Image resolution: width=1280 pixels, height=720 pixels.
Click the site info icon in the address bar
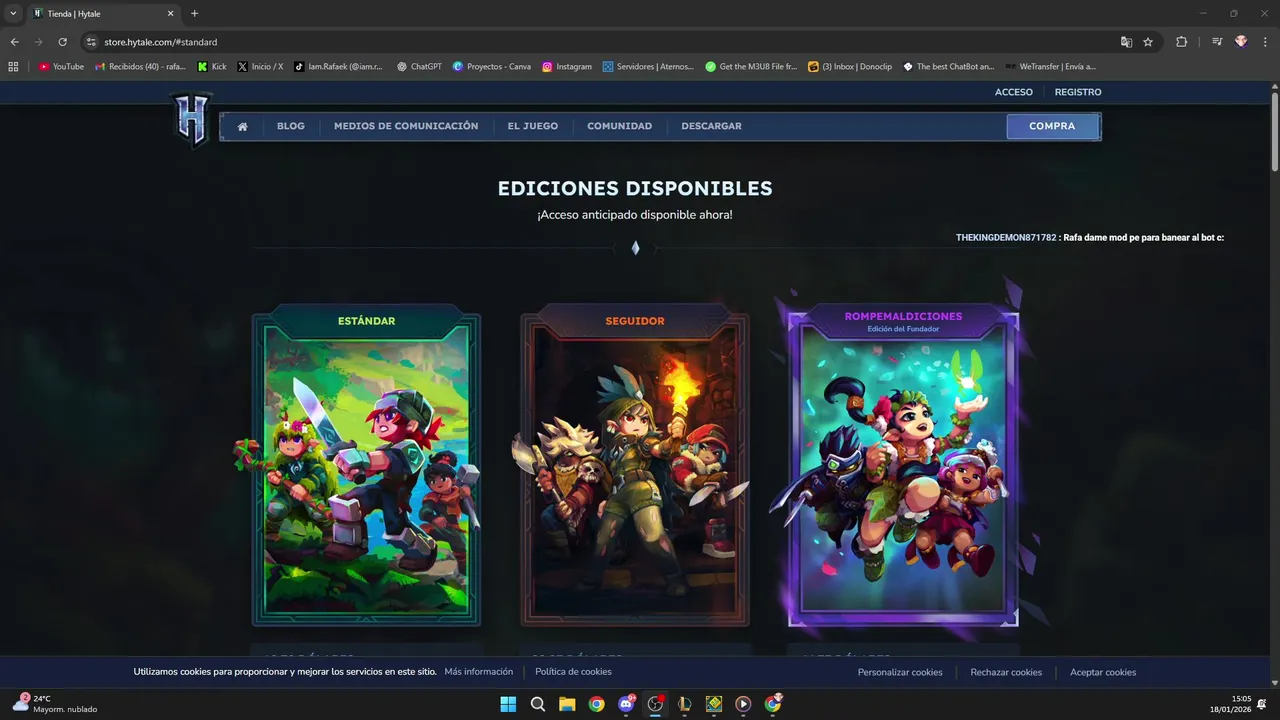(x=91, y=42)
